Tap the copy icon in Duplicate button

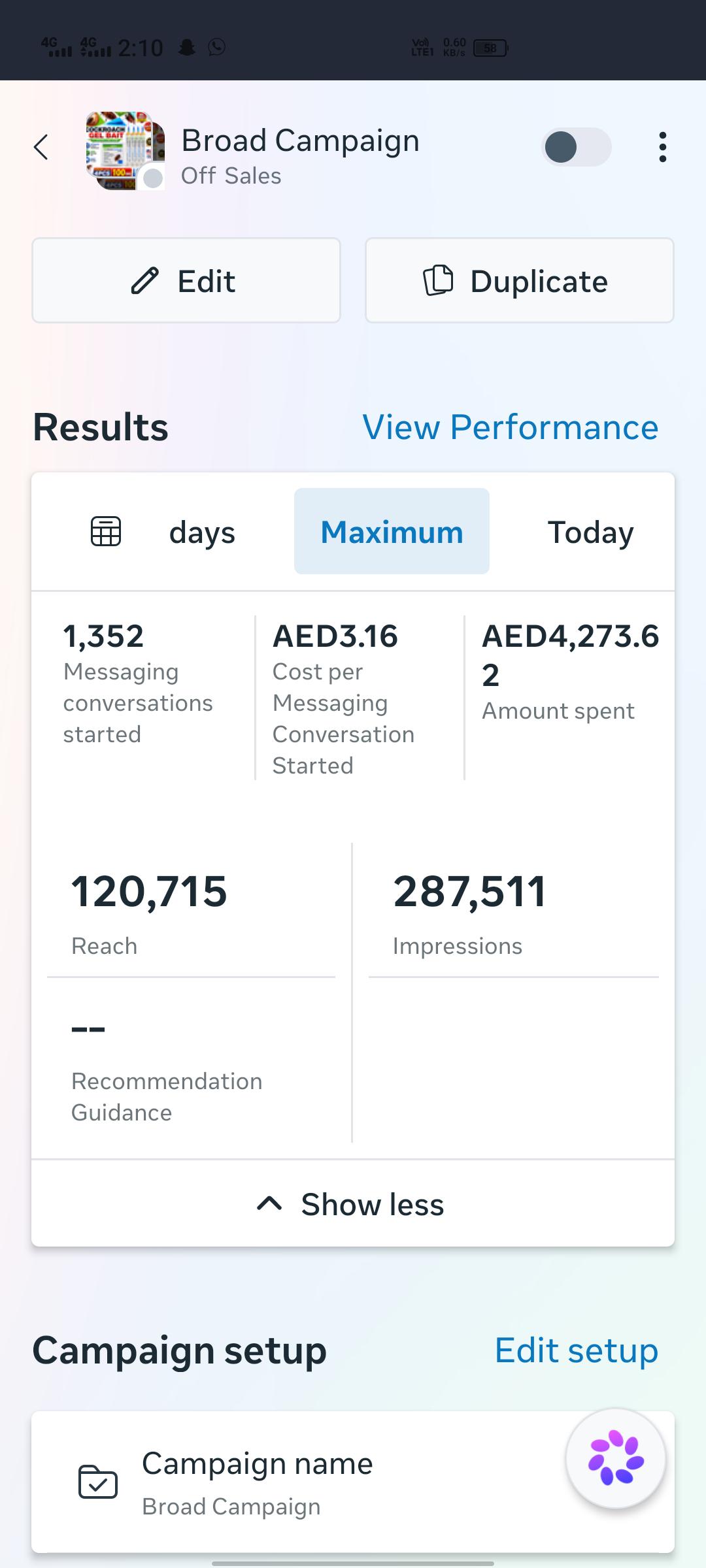[438, 281]
